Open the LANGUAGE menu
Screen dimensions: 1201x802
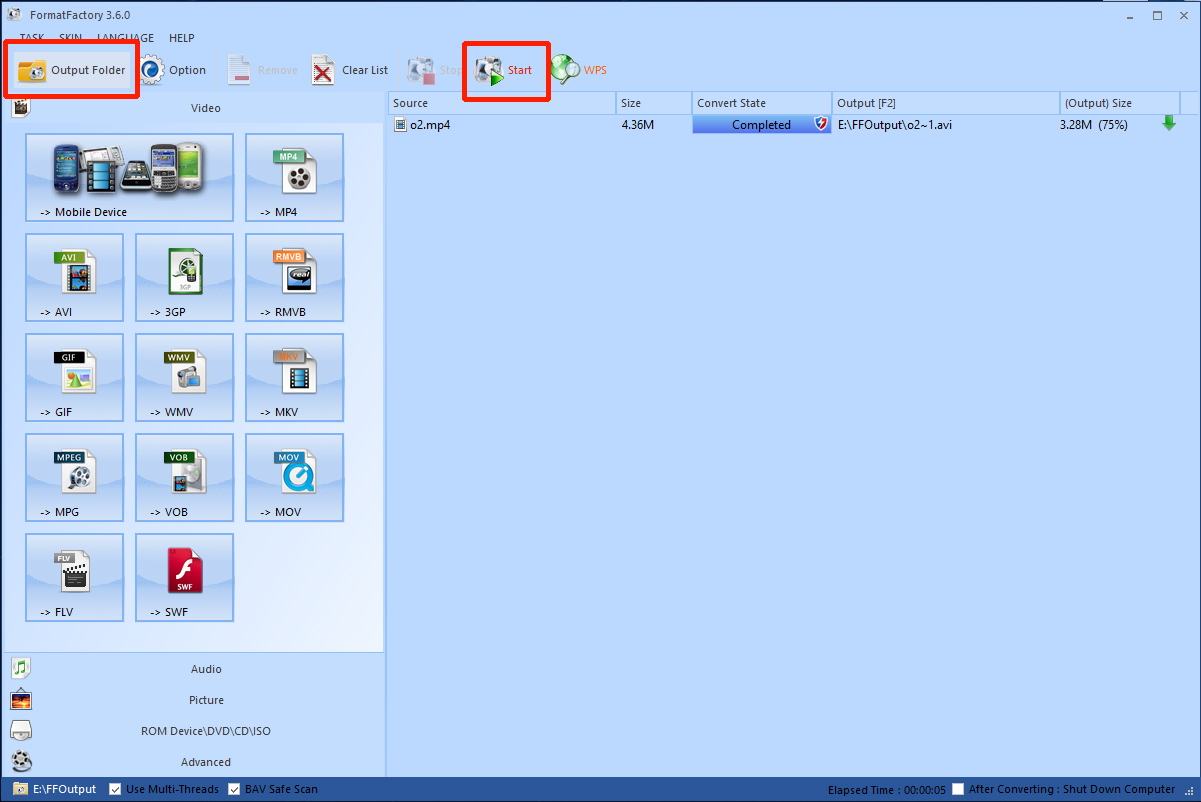pyautogui.click(x=125, y=38)
